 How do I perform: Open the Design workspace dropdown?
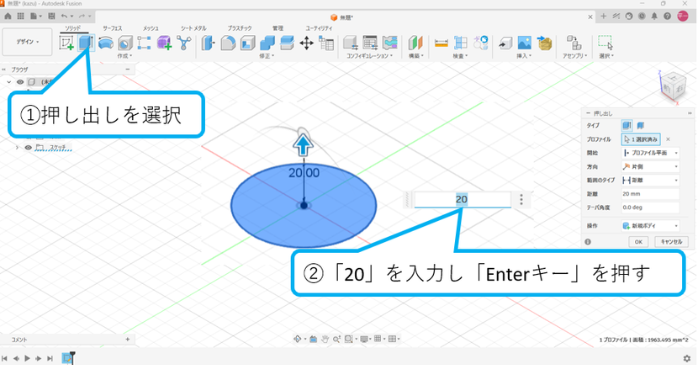[x=28, y=42]
